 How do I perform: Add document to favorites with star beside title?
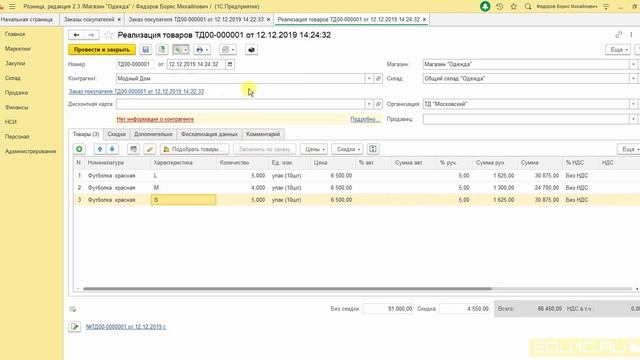coord(108,35)
